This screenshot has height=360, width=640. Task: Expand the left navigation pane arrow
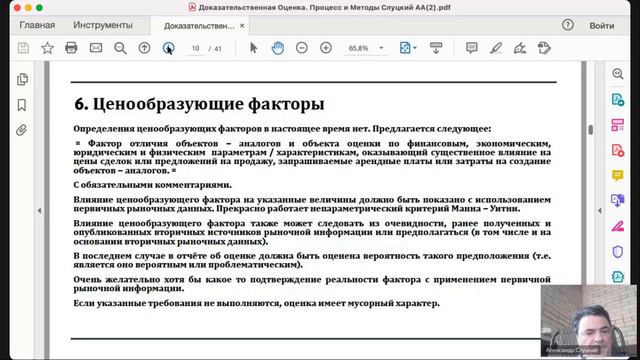[40, 211]
